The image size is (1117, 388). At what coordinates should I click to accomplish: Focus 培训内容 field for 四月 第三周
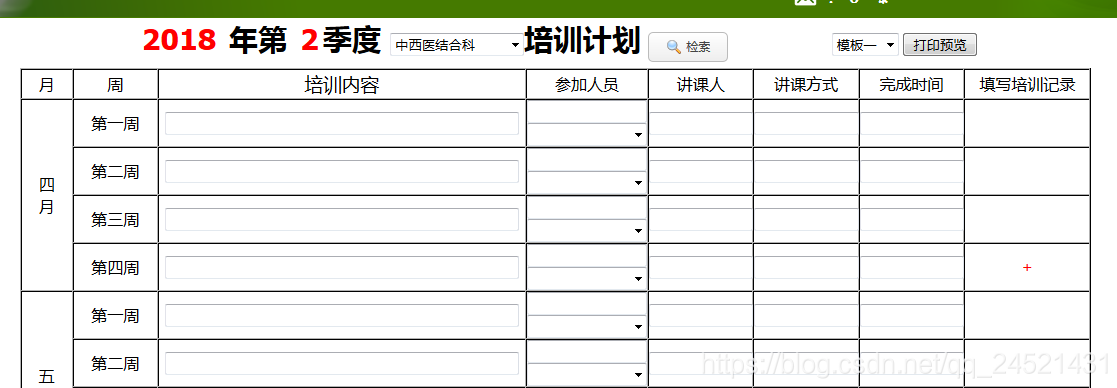[342, 220]
